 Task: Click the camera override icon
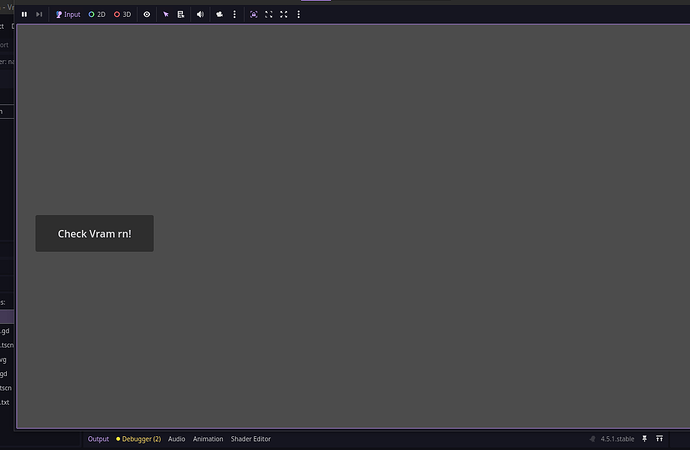pos(219,15)
